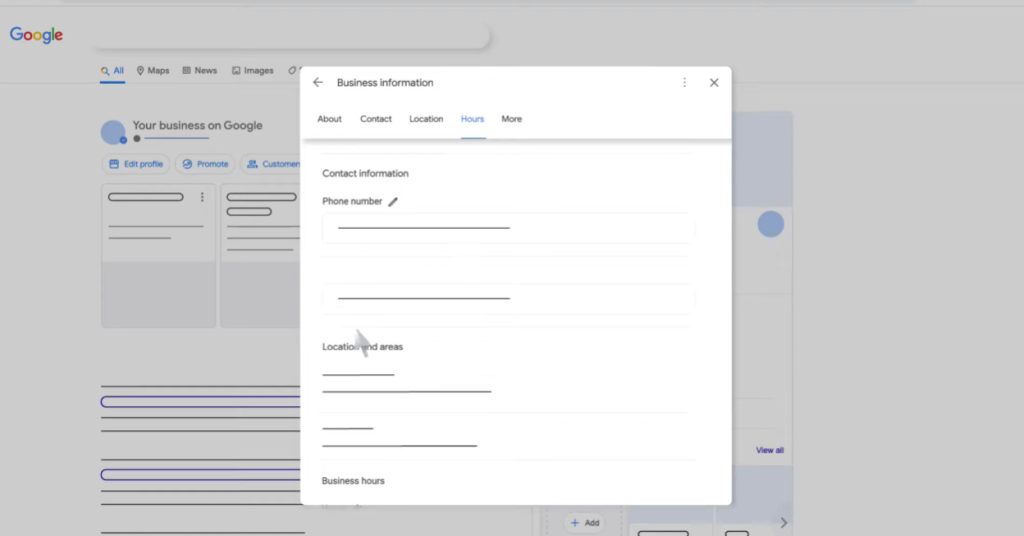Go to the Hours tab

[472, 119]
